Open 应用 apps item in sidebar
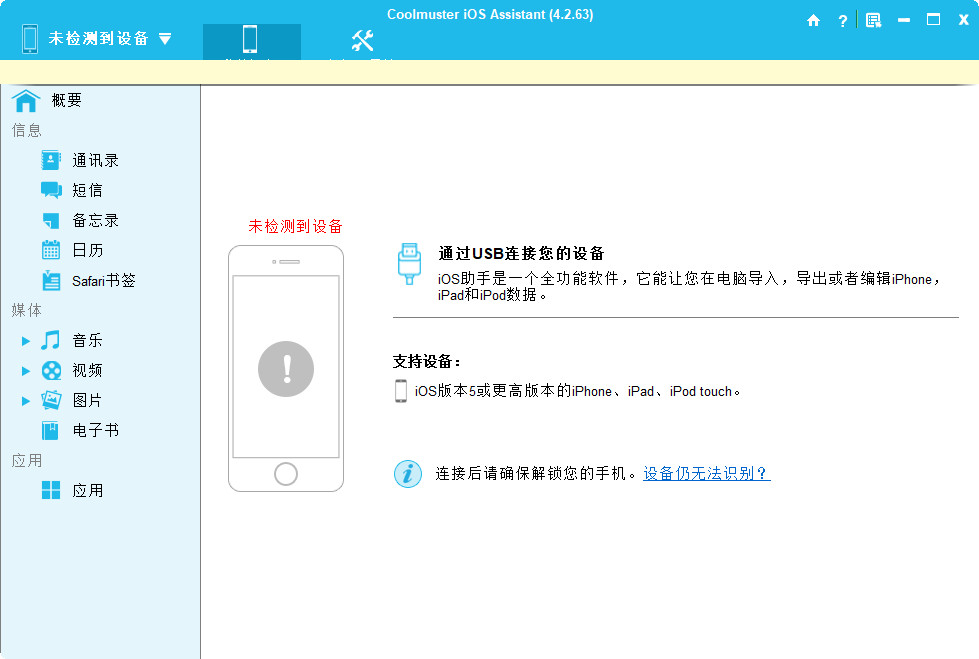Screen dimensions: 979x659 (x=87, y=490)
